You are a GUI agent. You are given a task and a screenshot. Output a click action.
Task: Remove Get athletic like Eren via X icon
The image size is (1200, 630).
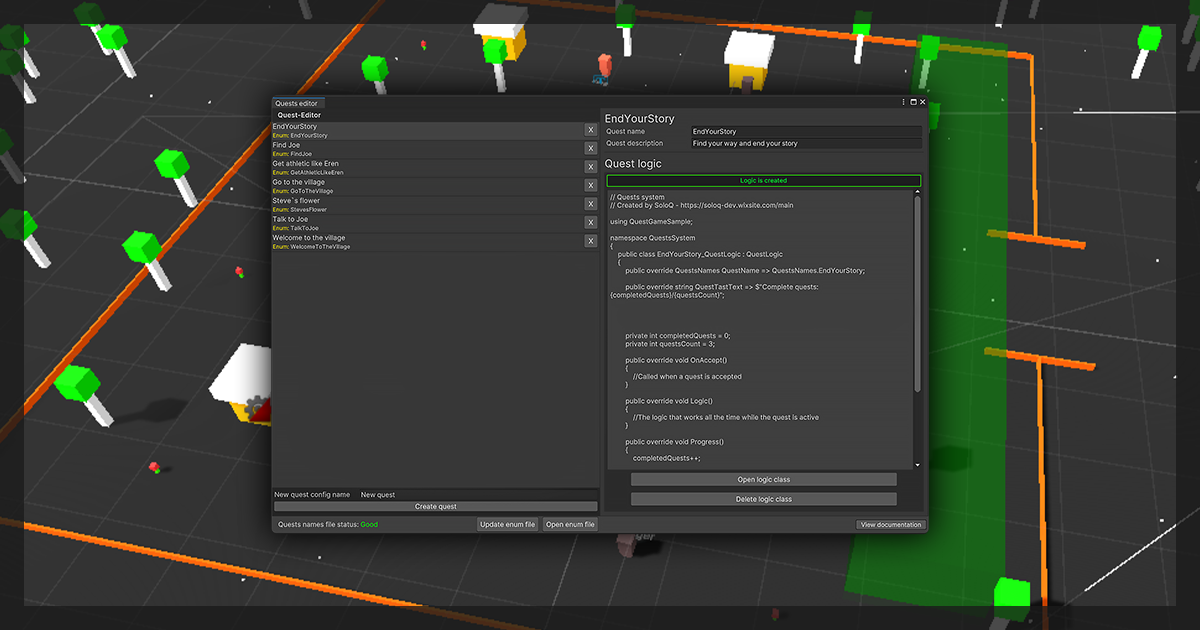(x=590, y=166)
